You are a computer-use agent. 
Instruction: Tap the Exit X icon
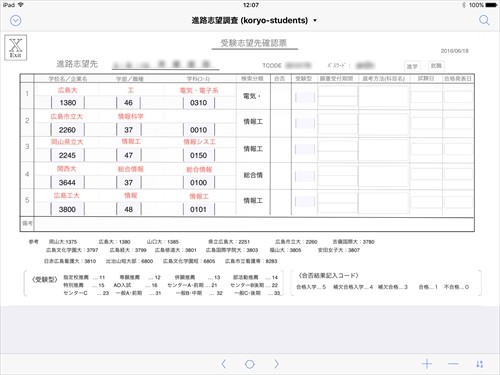pyautogui.click(x=16, y=48)
